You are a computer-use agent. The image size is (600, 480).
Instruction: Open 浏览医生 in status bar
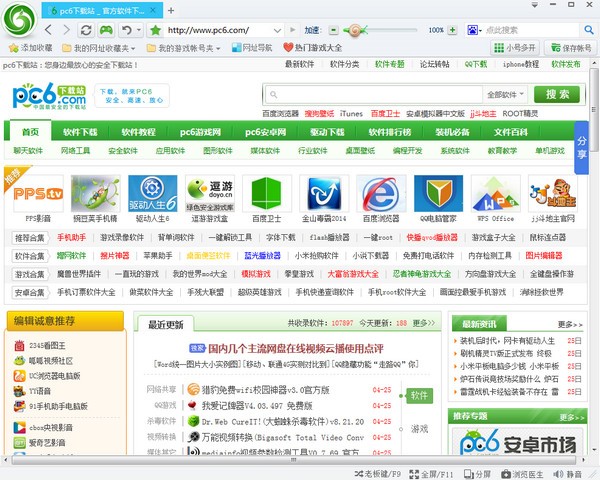pyautogui.click(x=522, y=474)
